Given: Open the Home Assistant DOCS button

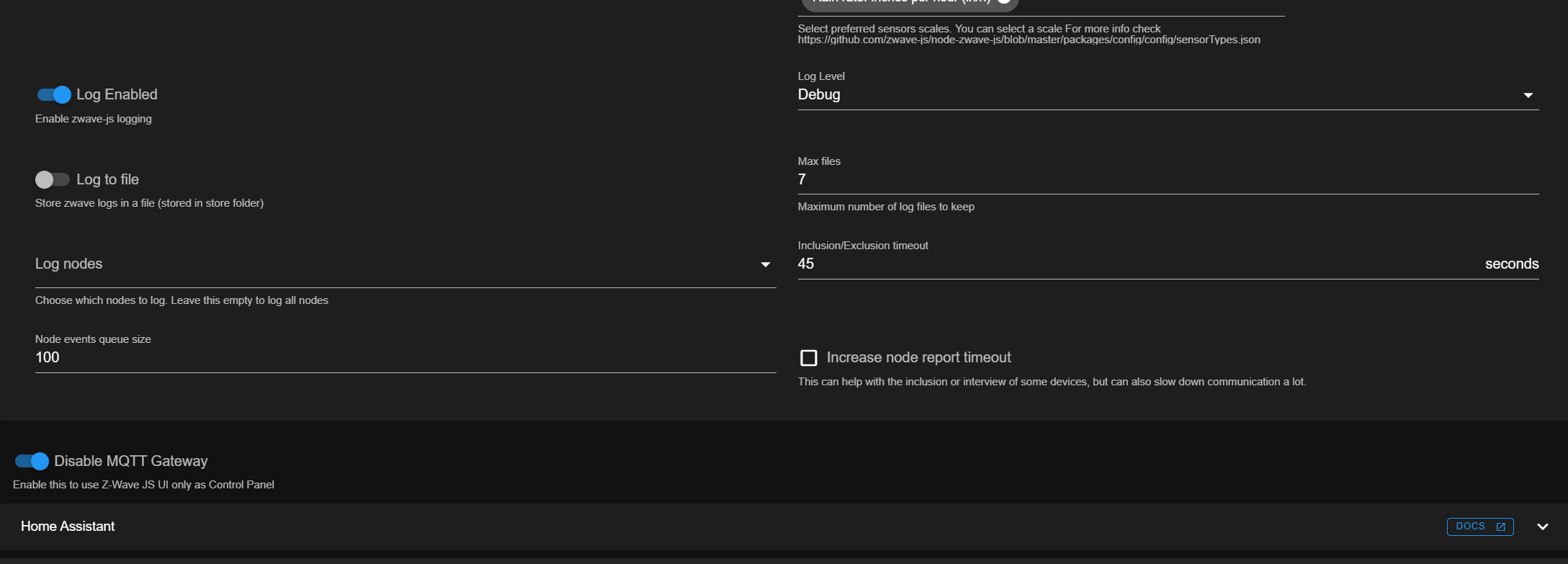Looking at the screenshot, I should point(1471,527).
